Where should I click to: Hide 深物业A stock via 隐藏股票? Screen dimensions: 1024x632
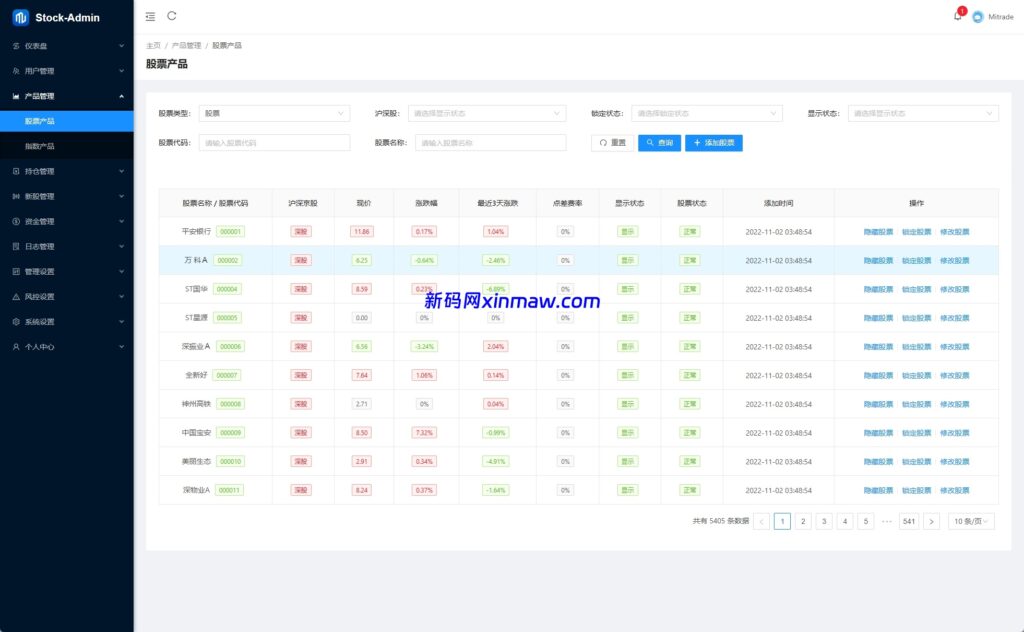[878, 491]
